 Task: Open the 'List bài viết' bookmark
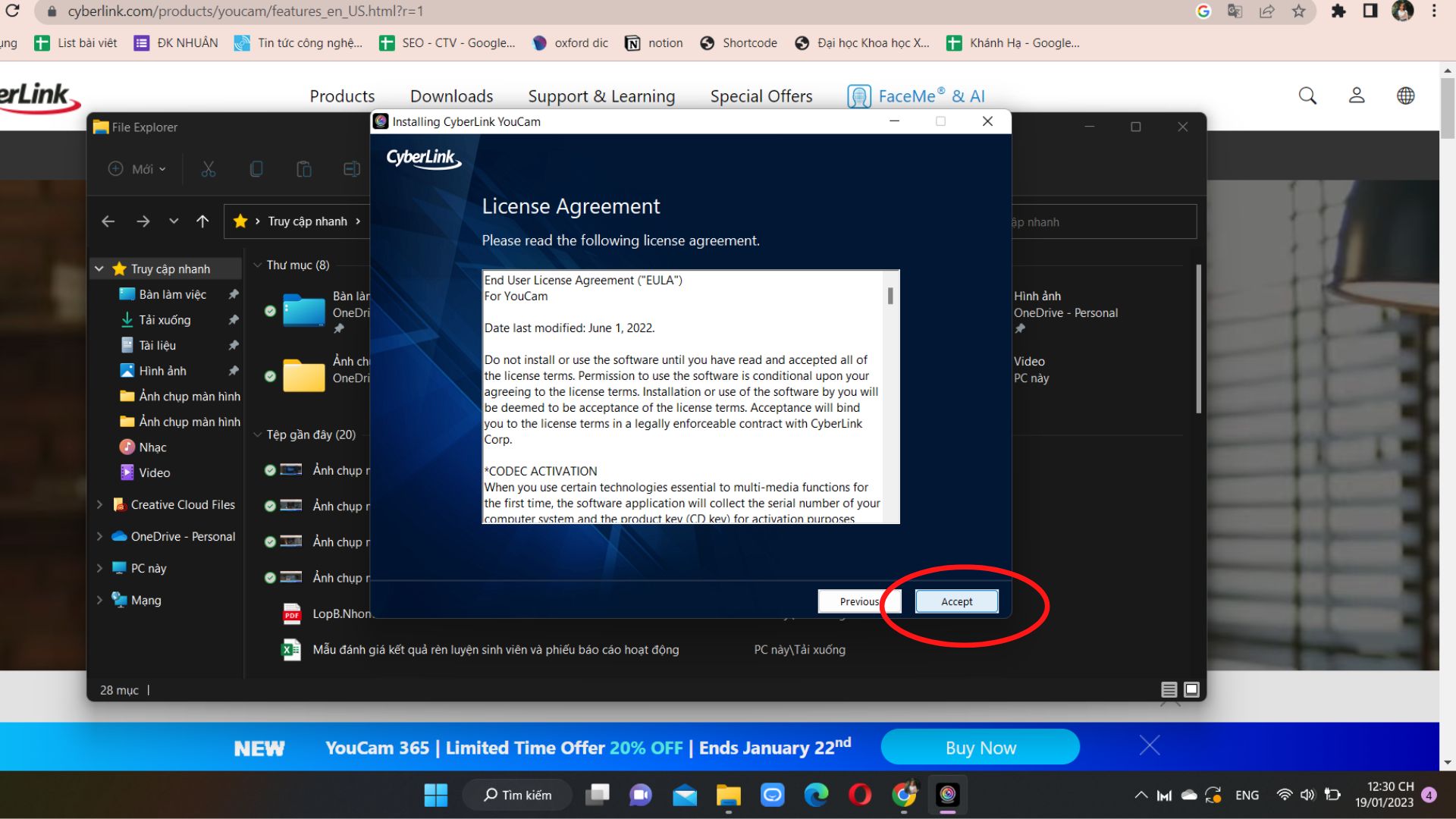(x=76, y=43)
